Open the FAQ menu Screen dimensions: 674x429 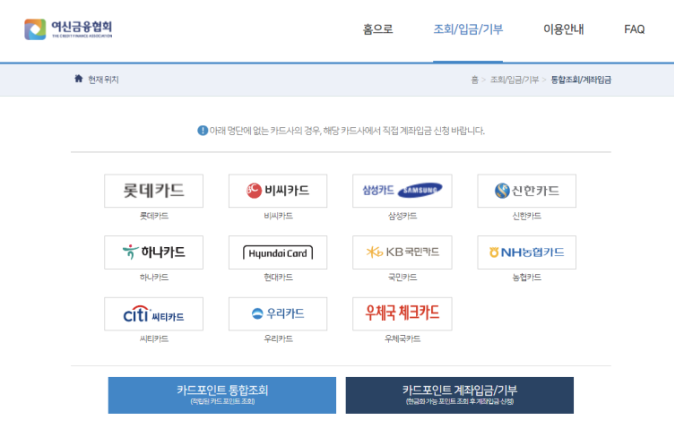pos(634,29)
